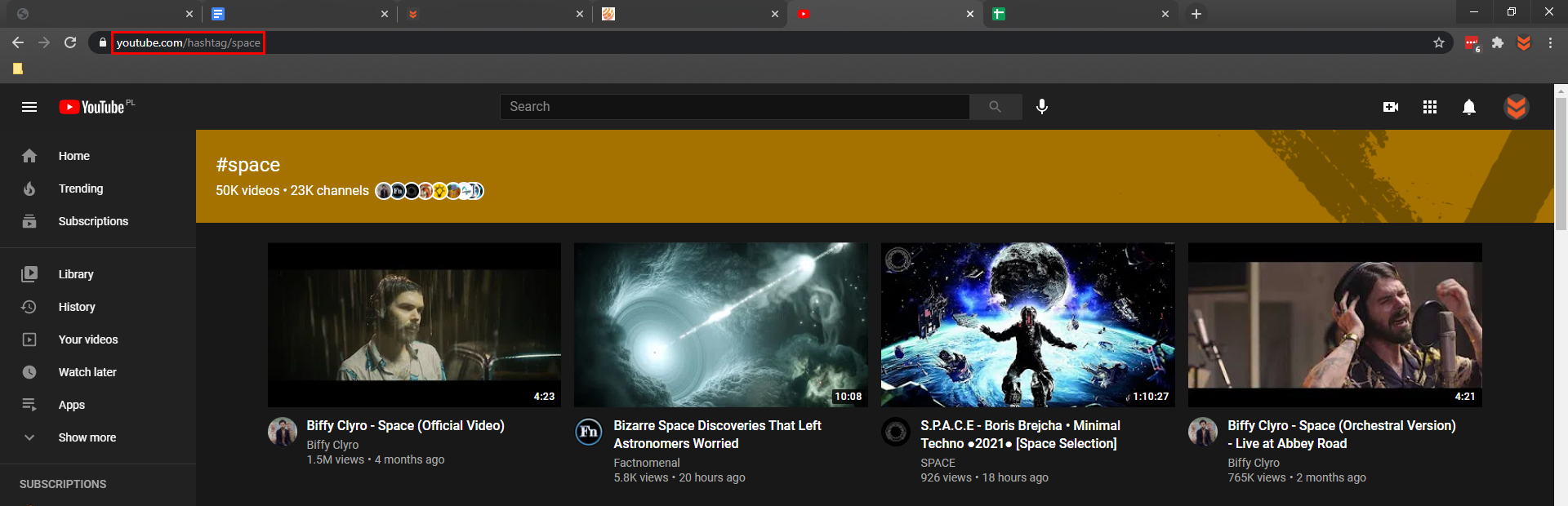1568x506 pixels.
Task: Open SPACE channel name link
Action: [938, 463]
